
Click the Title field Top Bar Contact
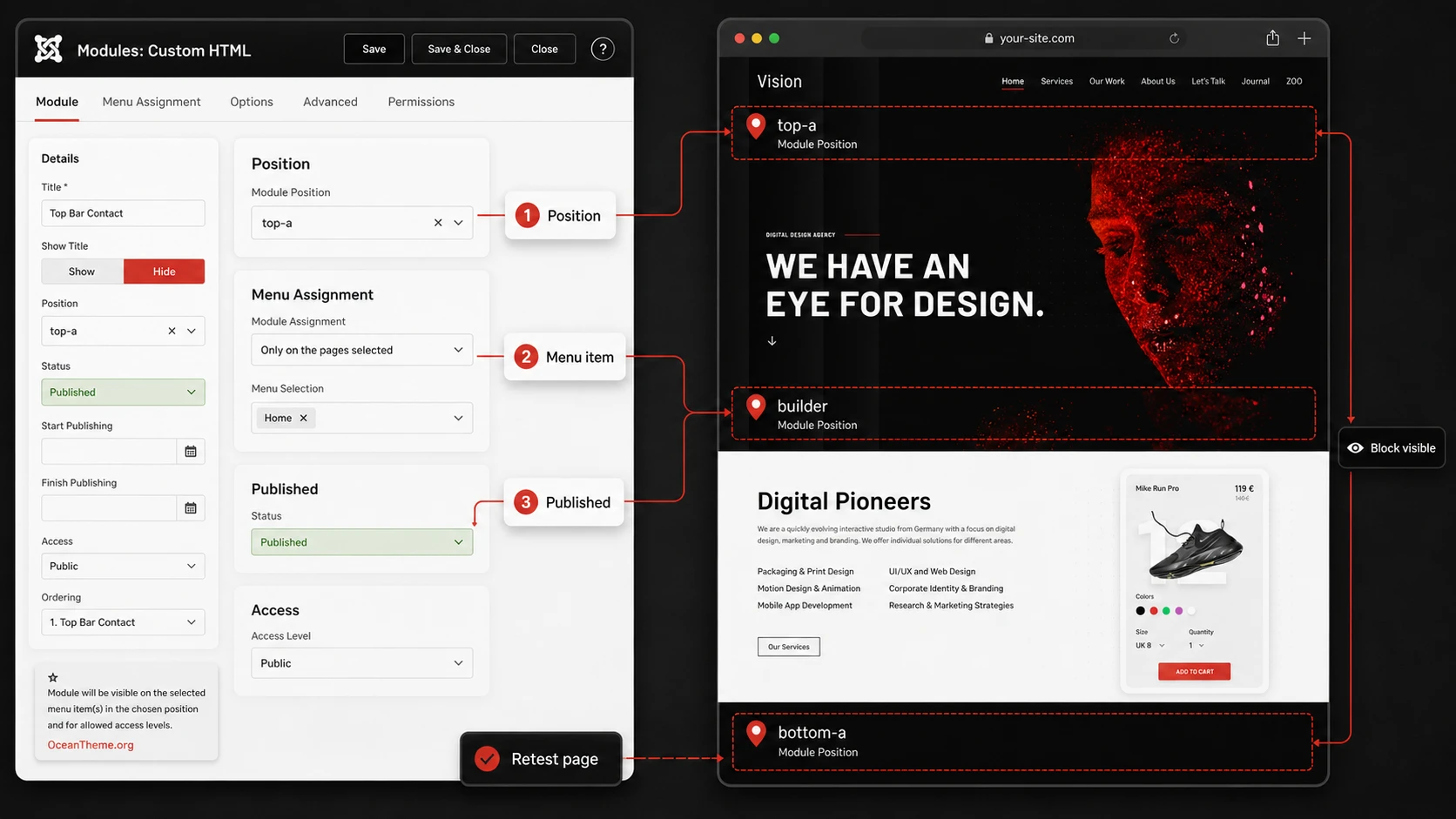coord(123,213)
